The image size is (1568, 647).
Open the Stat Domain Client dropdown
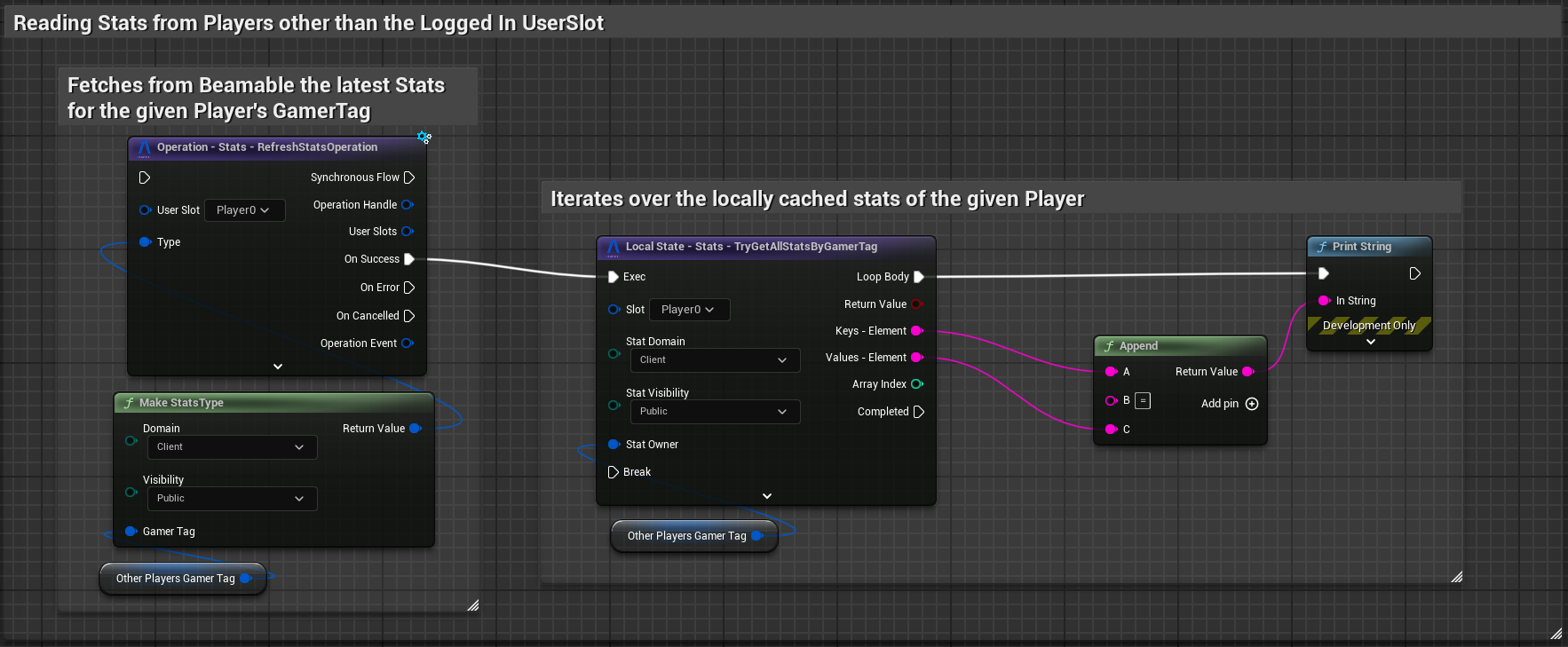point(714,360)
